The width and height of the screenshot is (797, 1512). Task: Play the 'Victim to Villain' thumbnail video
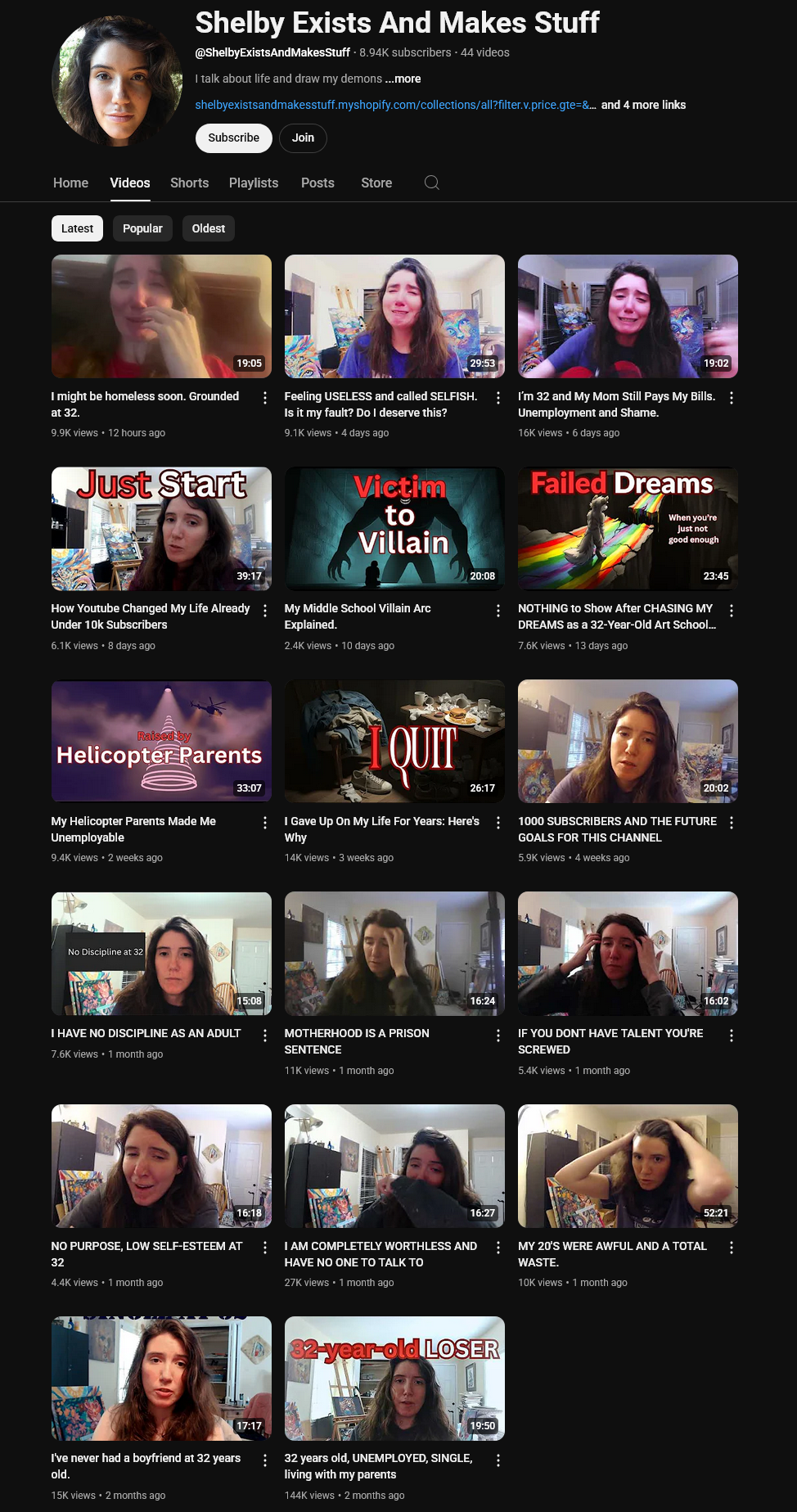(394, 529)
